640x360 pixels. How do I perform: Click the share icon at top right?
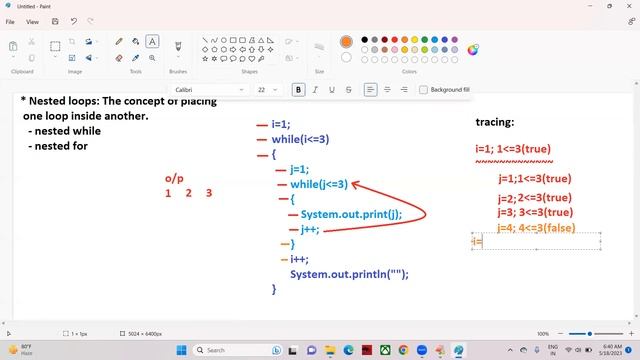(631, 22)
